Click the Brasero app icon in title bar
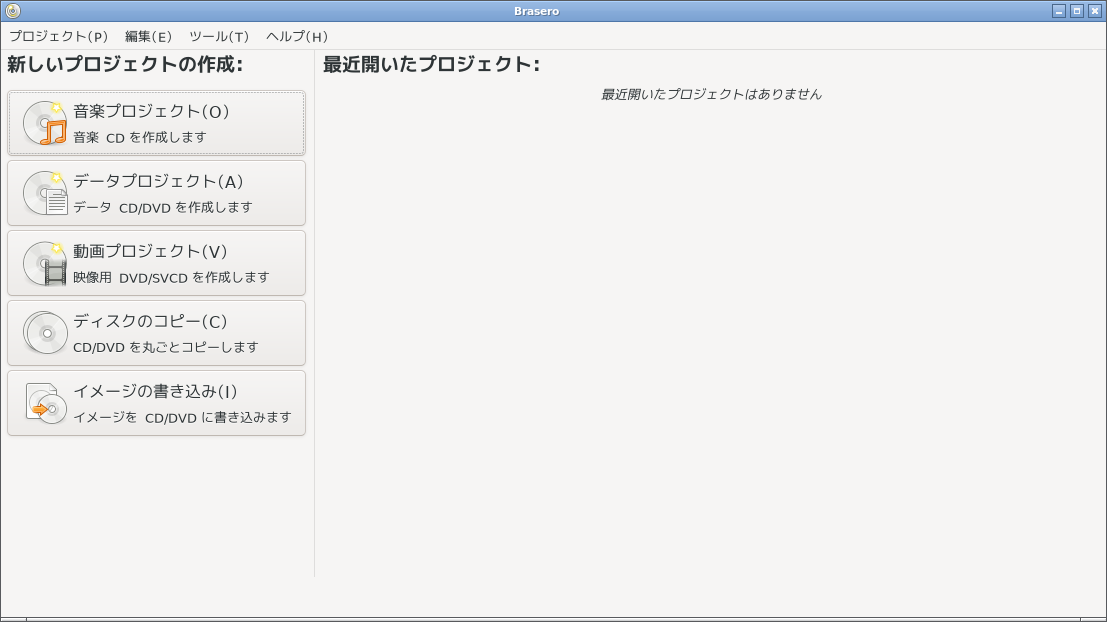 [x=13, y=11]
